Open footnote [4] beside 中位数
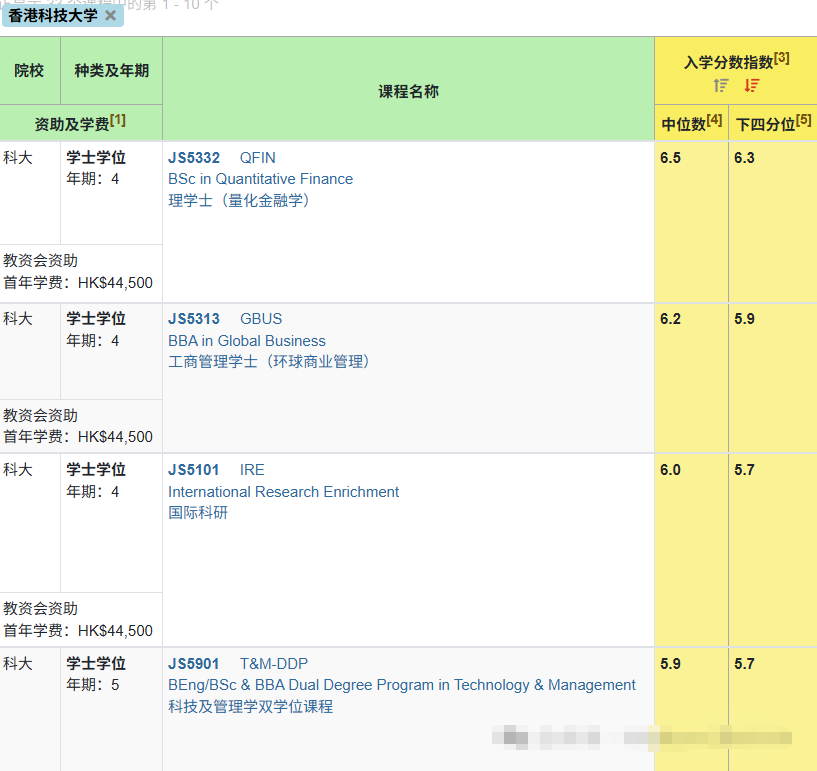 point(714,120)
